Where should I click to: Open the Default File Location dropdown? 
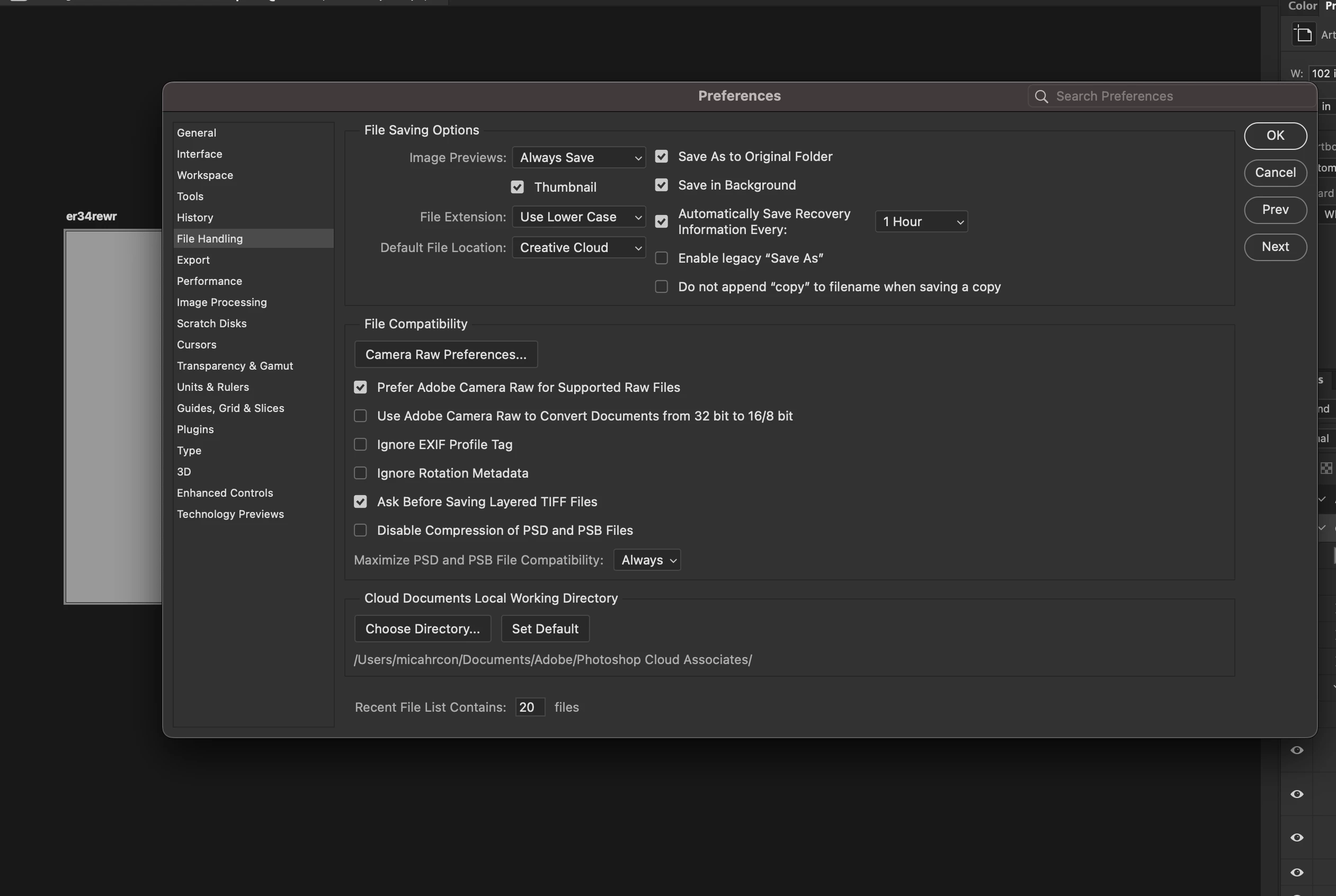click(578, 248)
